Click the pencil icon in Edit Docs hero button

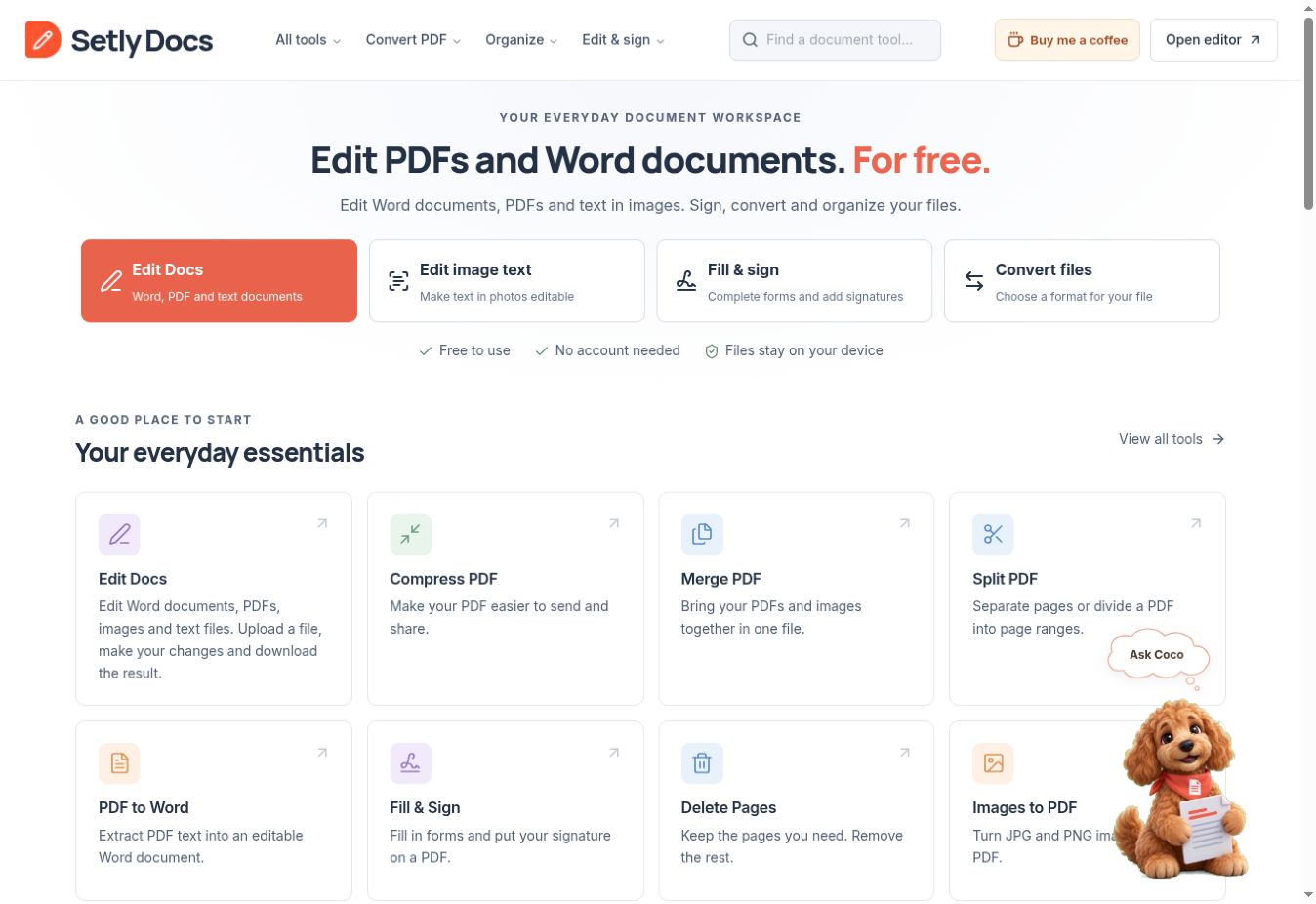pos(111,281)
